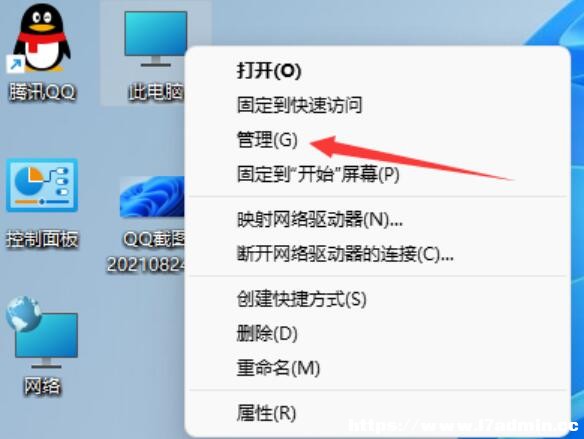Click 管理(G) in the context menu
The height and width of the screenshot is (439, 584).
[x=267, y=140]
